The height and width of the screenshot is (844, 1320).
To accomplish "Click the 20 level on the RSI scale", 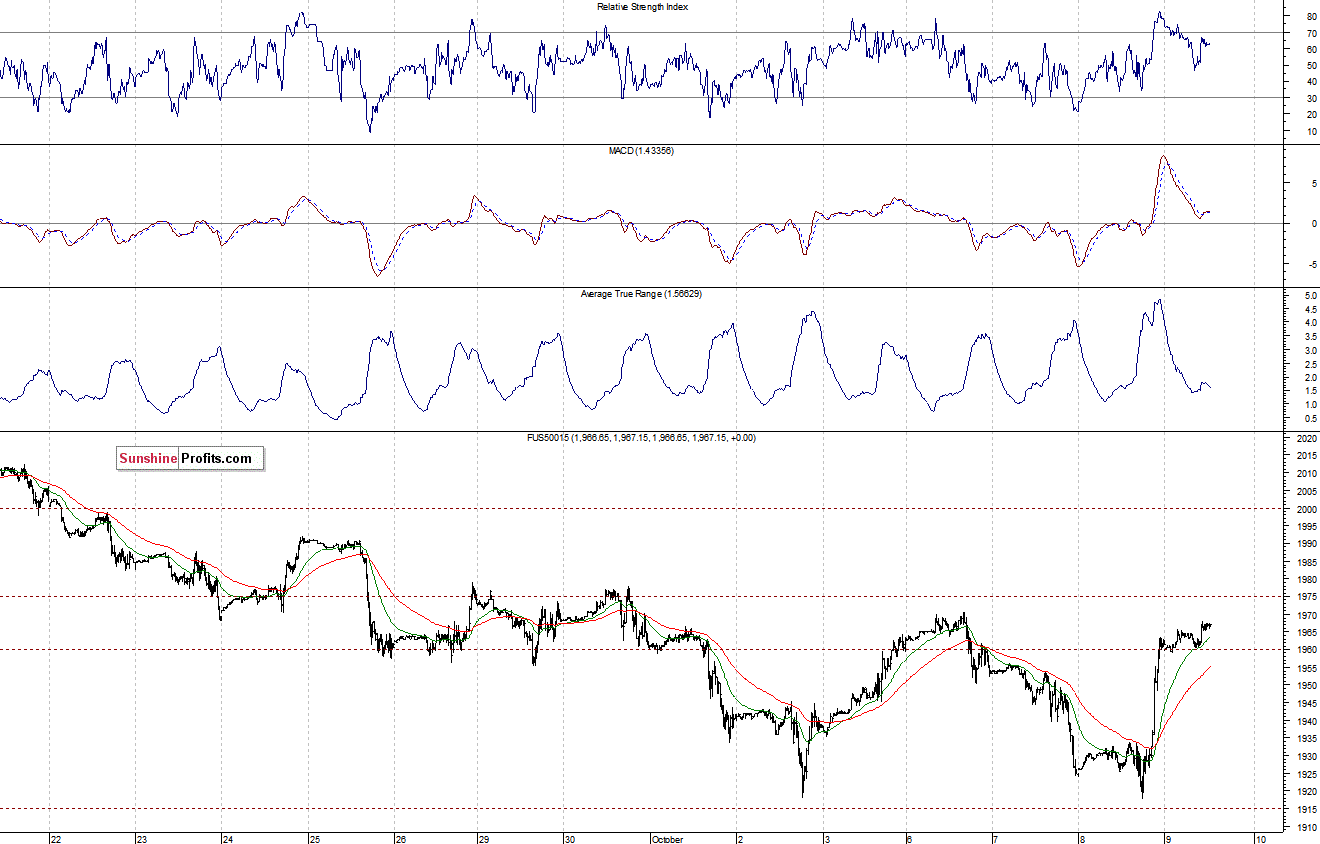I will click(1311, 115).
